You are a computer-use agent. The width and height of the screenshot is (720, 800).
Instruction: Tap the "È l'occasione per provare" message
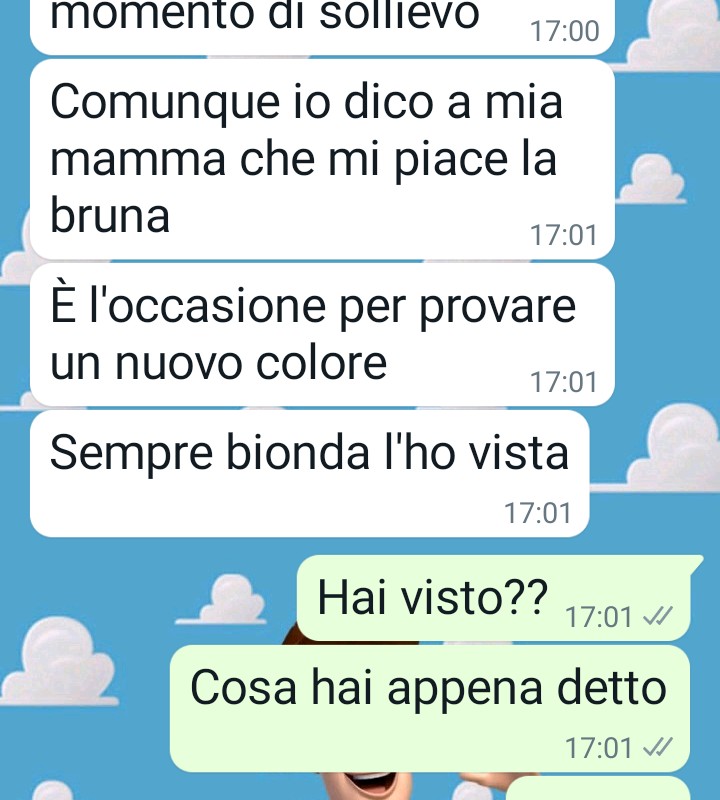coord(322,335)
